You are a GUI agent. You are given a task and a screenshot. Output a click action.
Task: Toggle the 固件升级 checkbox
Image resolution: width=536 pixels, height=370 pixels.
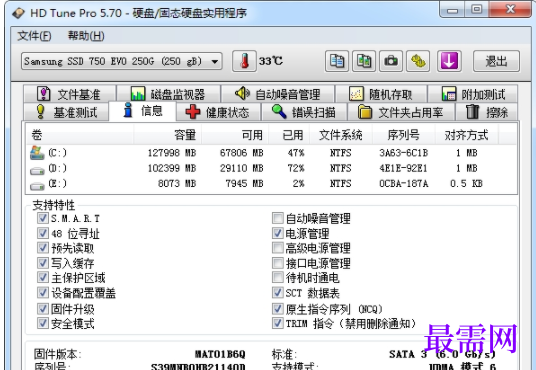coord(43,309)
